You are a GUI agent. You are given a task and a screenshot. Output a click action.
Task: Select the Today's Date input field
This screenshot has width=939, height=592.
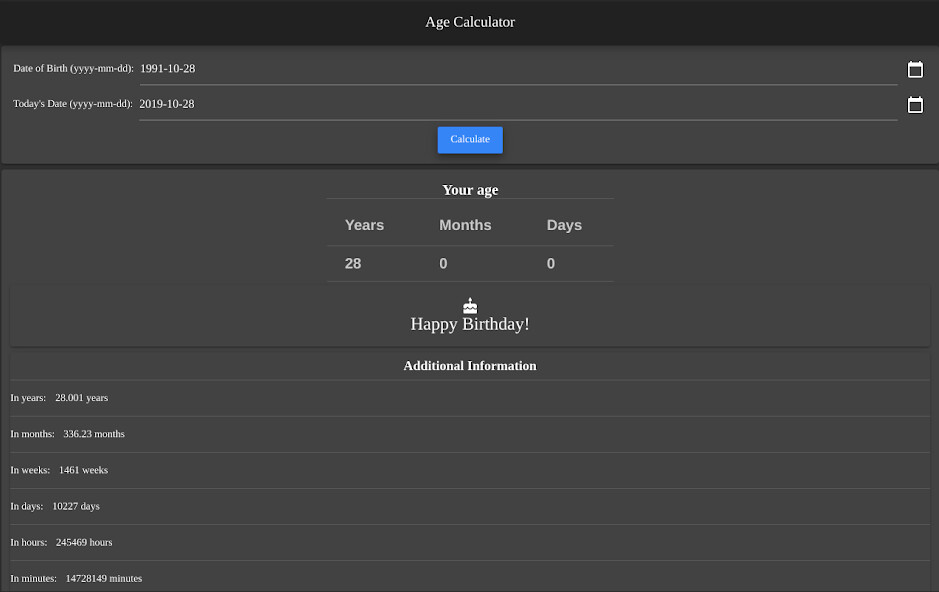pyautogui.click(x=400, y=103)
